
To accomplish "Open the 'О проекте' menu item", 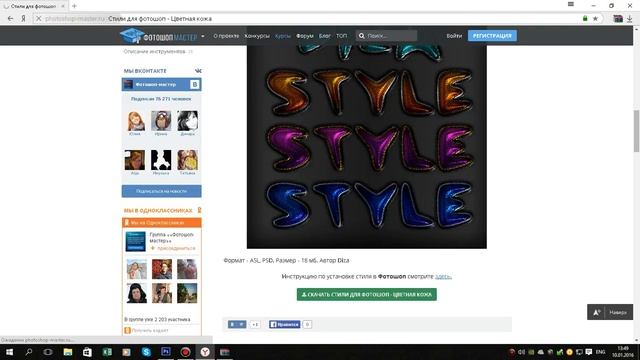I will [226, 36].
